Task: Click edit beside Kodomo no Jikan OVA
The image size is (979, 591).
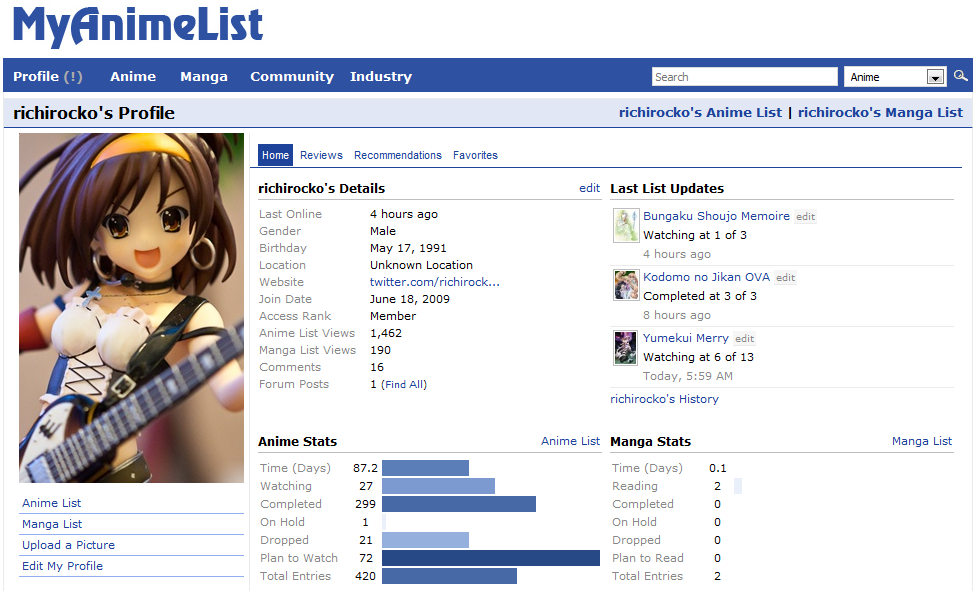Action: [785, 278]
